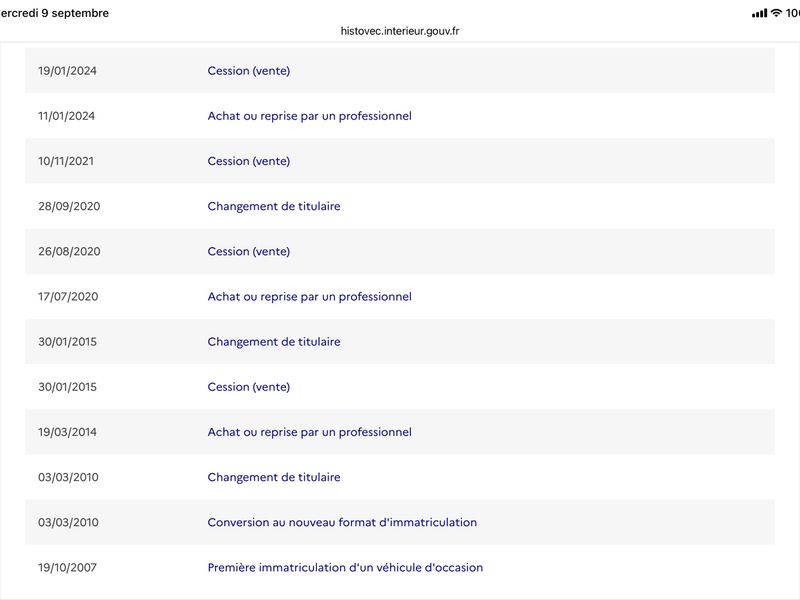Click the Changement de titulaire entry dated 03/03/2010
The height and width of the screenshot is (600, 800).
coord(273,477)
